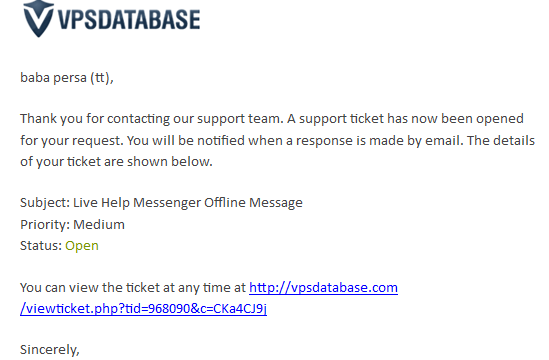This screenshot has height=360, width=549.
Task: Follow the /viewticket.php?tid=968090 link line
Action: [143, 309]
